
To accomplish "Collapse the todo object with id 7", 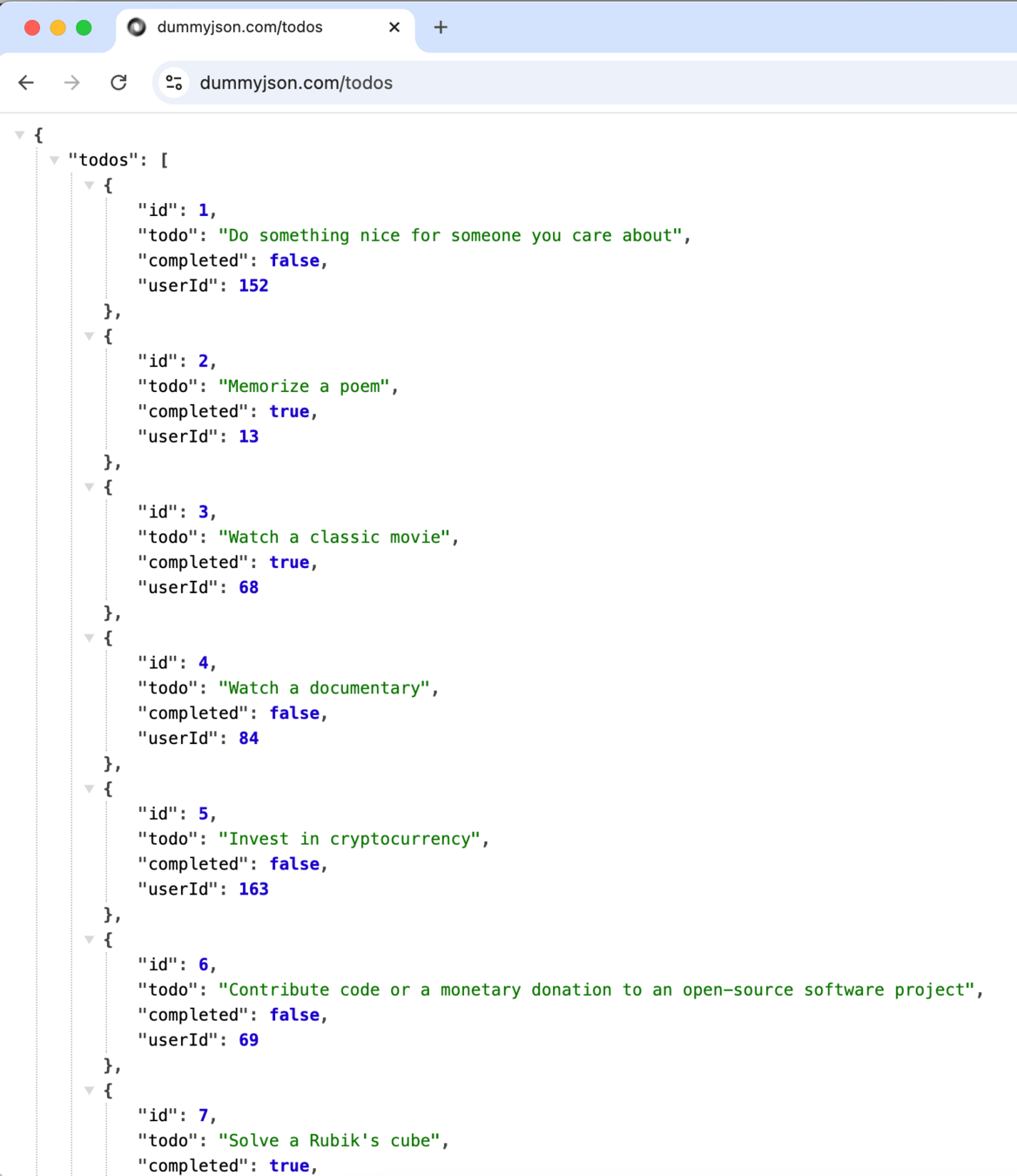I will (x=89, y=1090).
